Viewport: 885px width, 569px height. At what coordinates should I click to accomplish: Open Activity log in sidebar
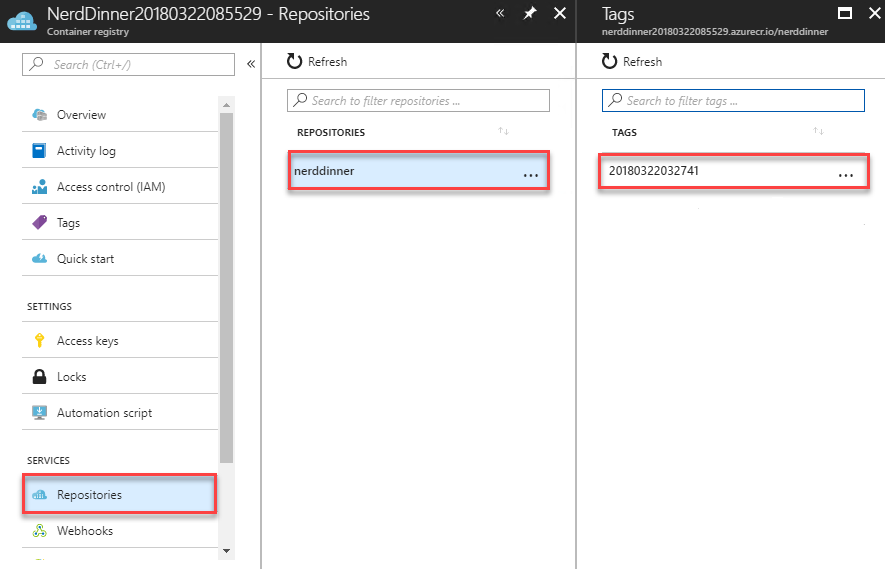(x=120, y=151)
